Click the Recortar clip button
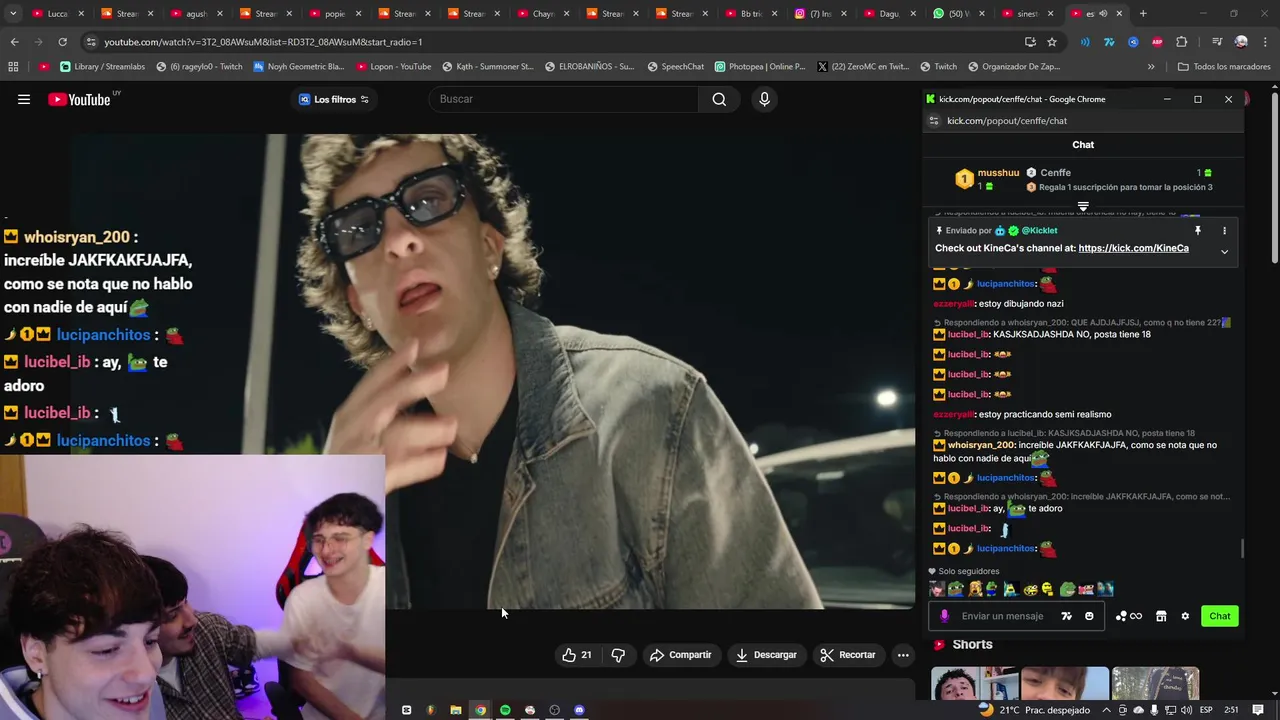 [847, 655]
